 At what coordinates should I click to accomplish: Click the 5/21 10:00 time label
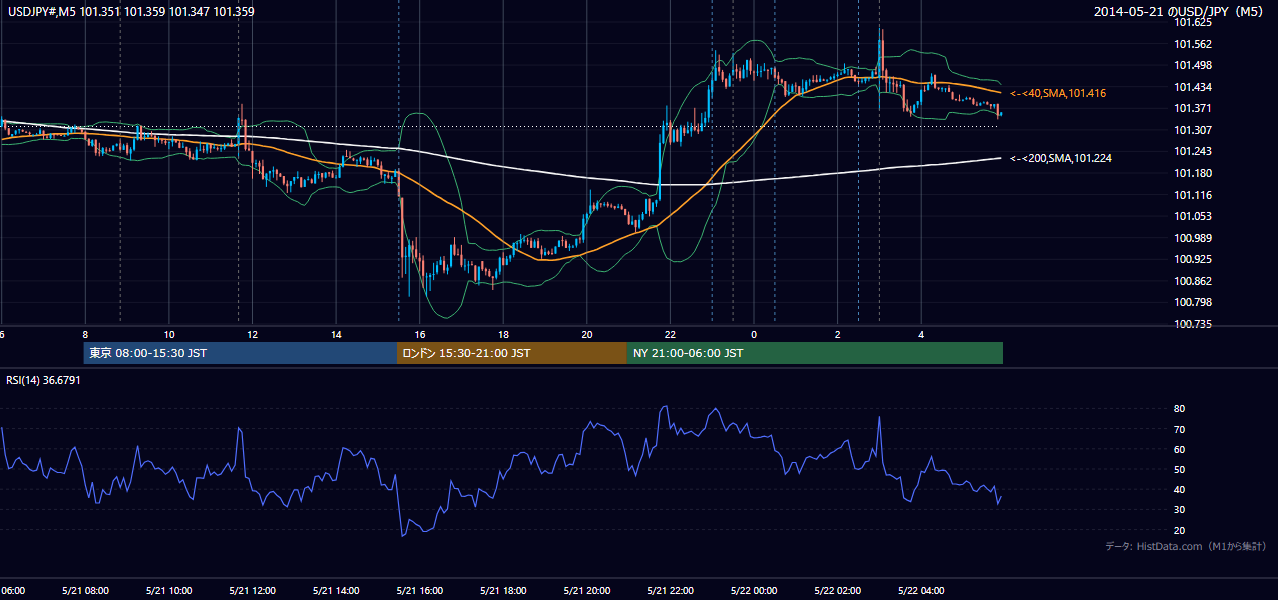[x=169, y=591]
